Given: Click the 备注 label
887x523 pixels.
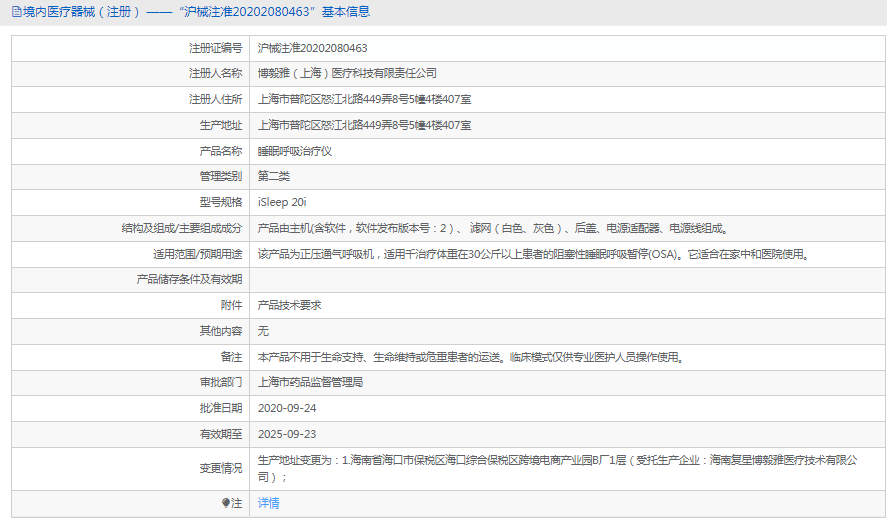Looking at the screenshot, I should (x=231, y=357).
